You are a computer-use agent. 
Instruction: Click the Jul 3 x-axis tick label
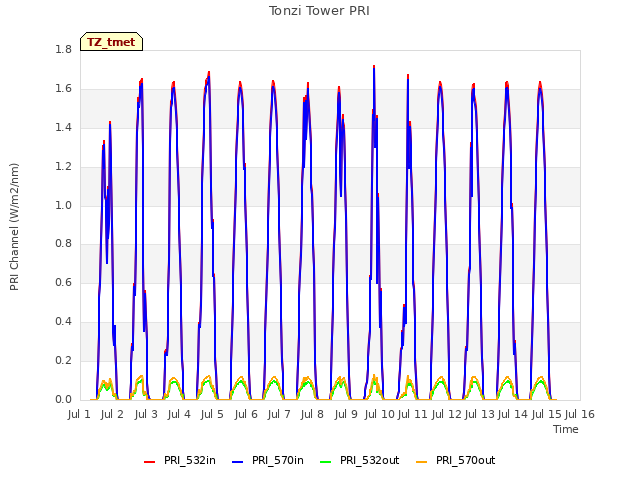[x=146, y=414]
